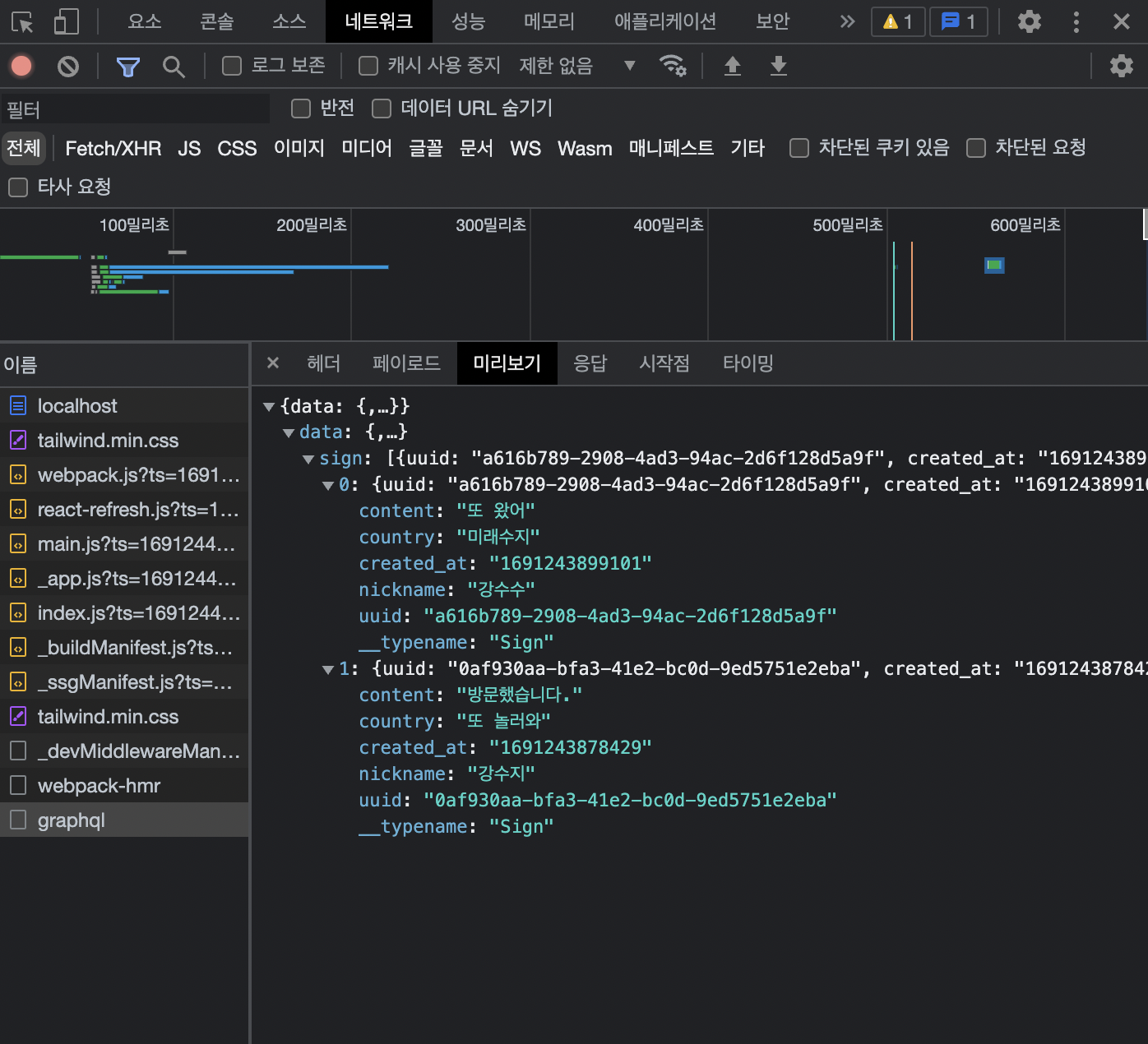Clear the network log
1148x1044 pixels.
coord(68,66)
